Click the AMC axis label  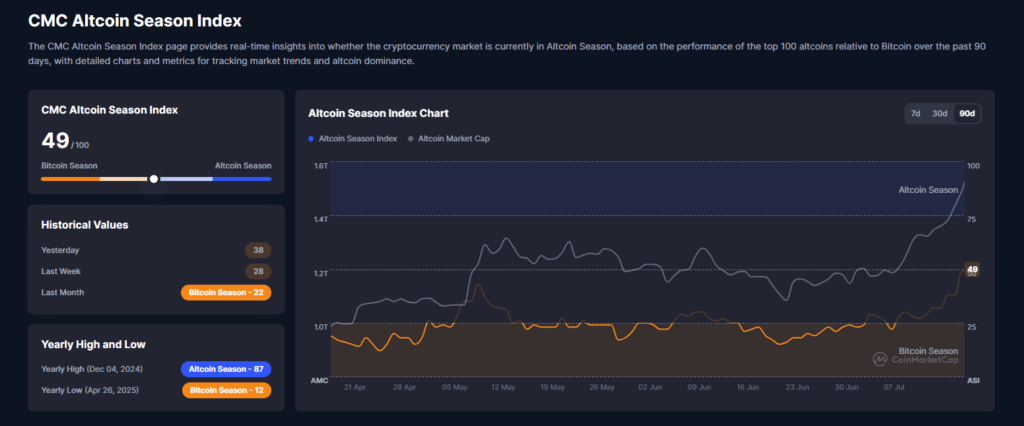tap(317, 380)
